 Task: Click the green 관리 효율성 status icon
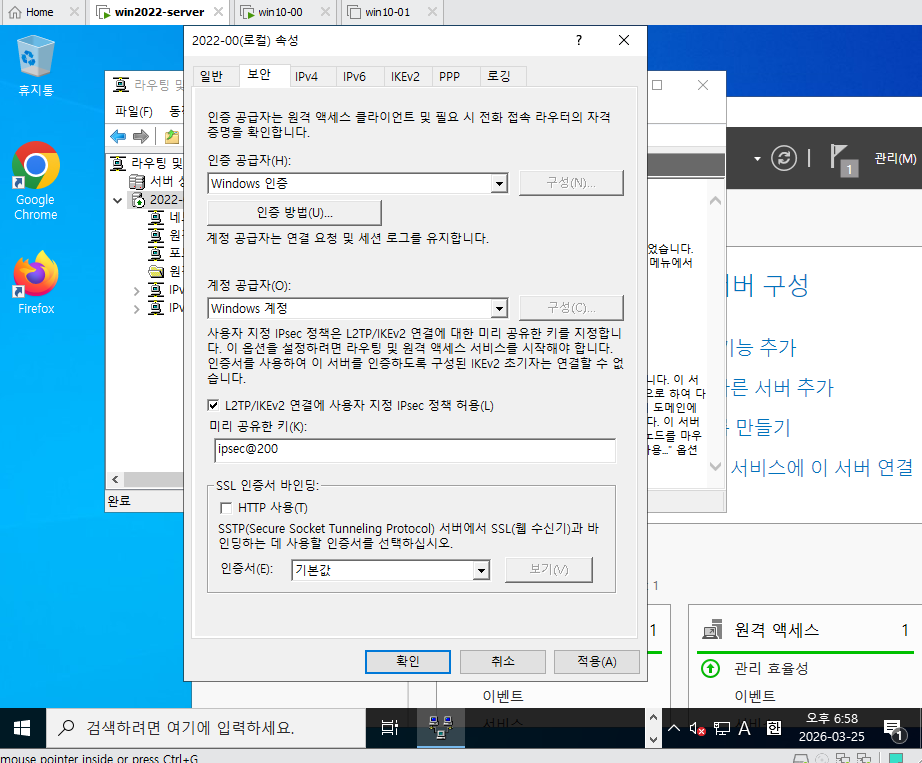coord(710,668)
